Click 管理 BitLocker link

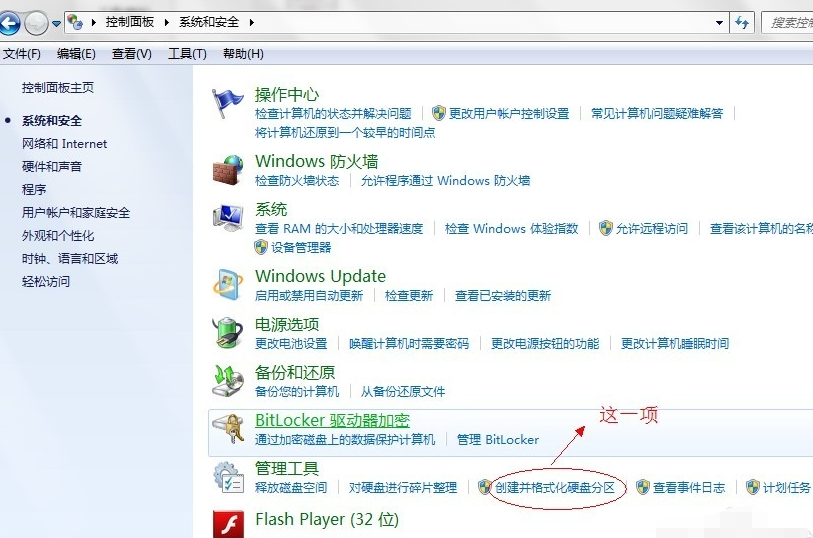(498, 440)
